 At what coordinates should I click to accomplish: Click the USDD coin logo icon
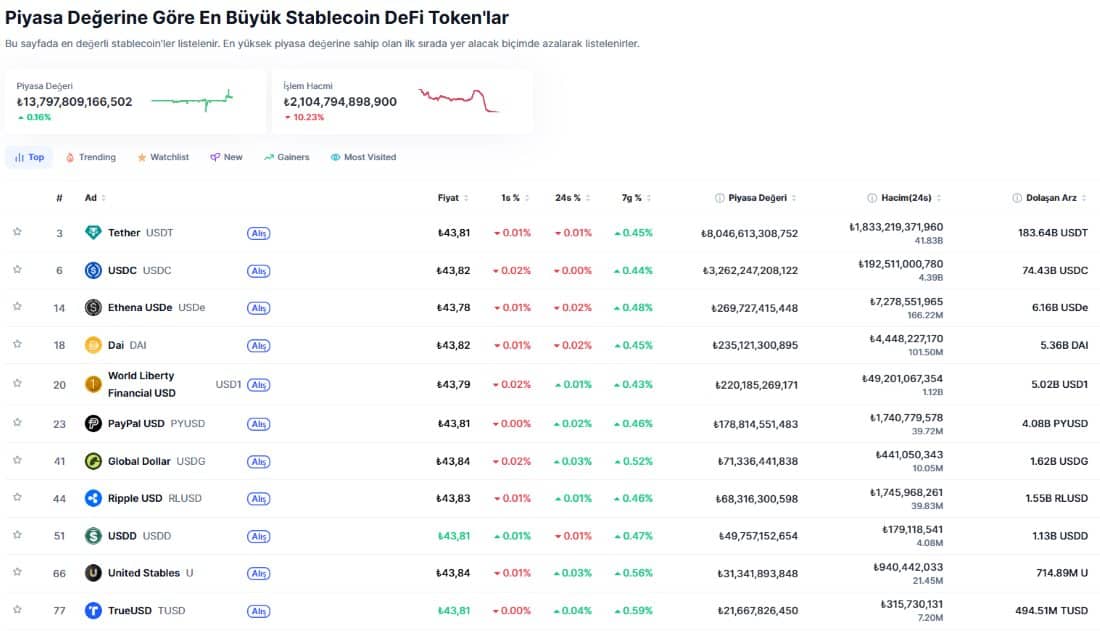[x=93, y=536]
